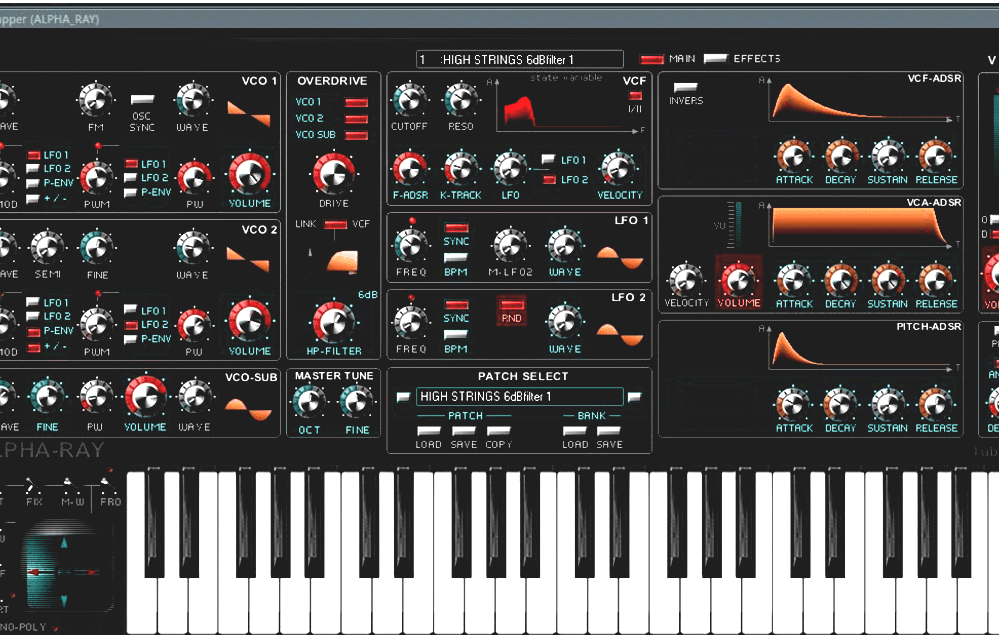Click the VCO 1 FM knob

click(96, 100)
